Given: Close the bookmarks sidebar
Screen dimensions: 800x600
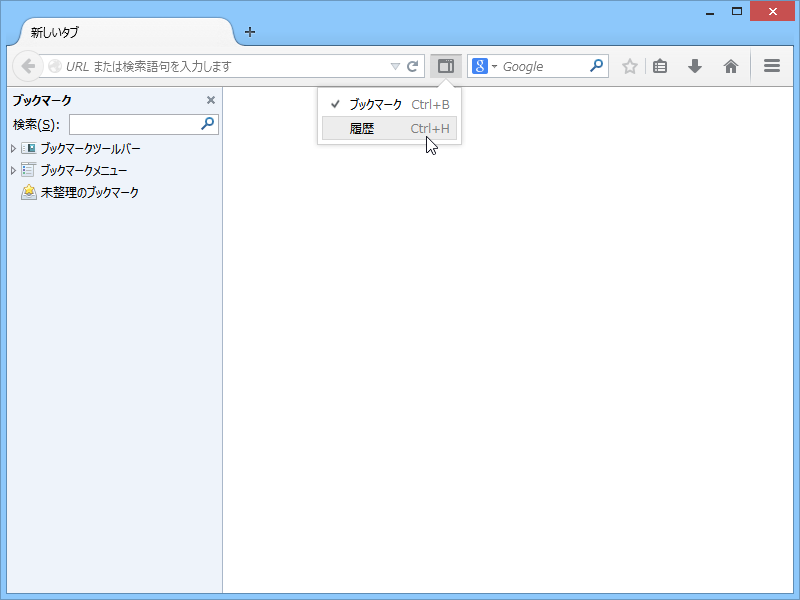Looking at the screenshot, I should [x=210, y=100].
